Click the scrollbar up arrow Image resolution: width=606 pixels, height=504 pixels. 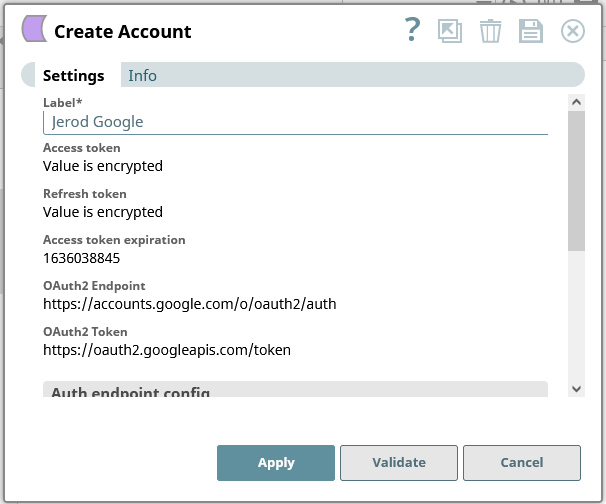pyautogui.click(x=576, y=101)
